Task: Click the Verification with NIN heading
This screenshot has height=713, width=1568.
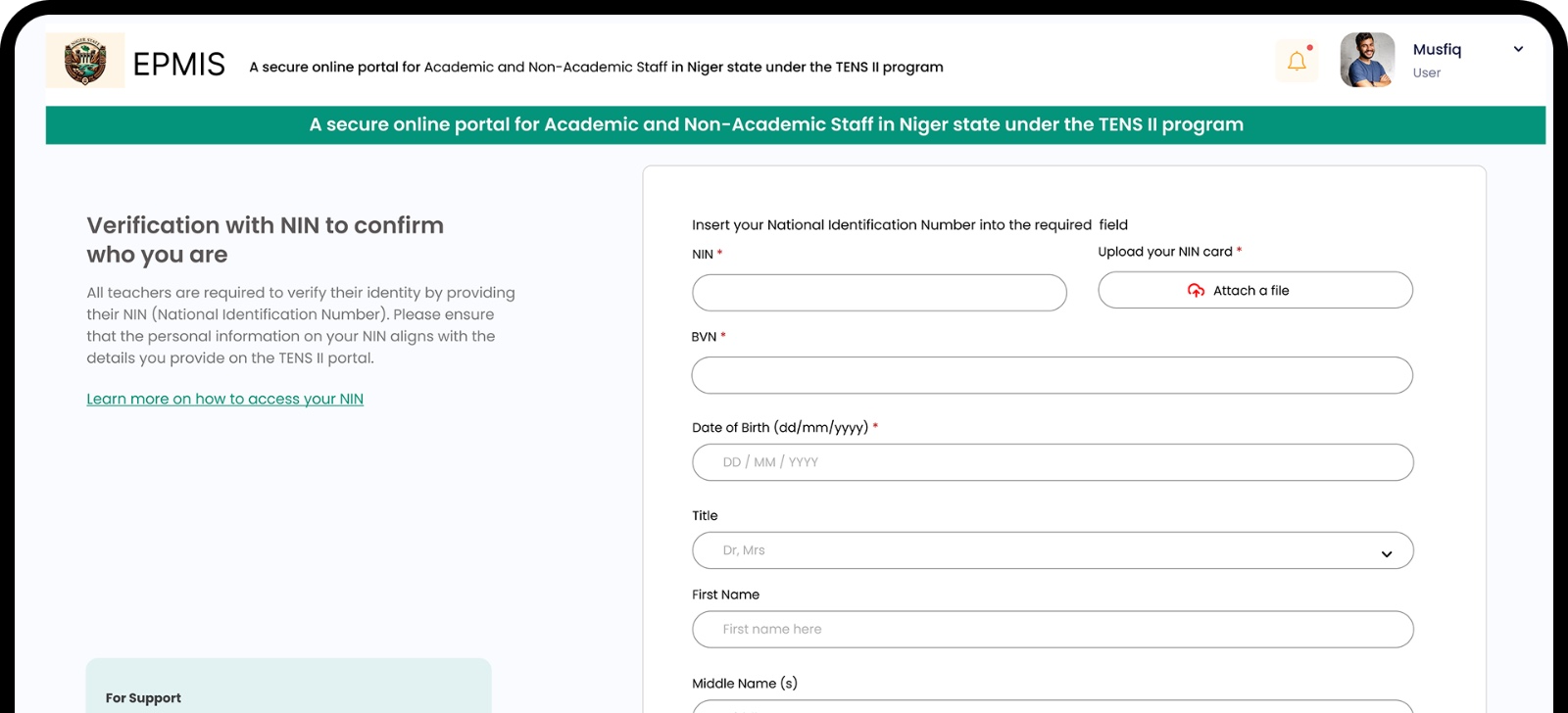Action: click(265, 240)
